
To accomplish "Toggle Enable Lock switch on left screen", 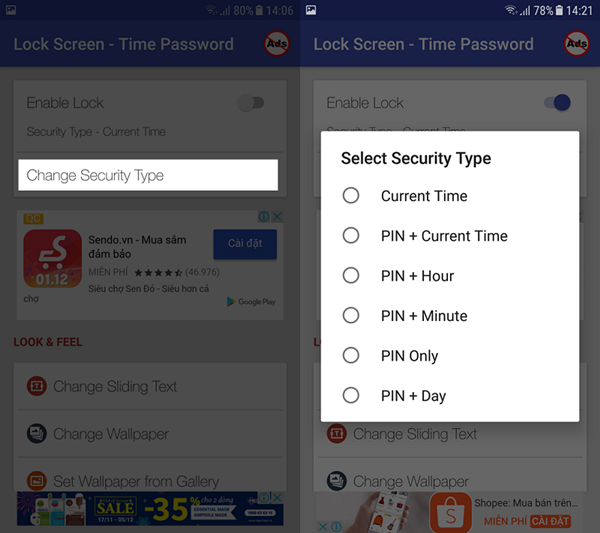I will click(x=251, y=103).
